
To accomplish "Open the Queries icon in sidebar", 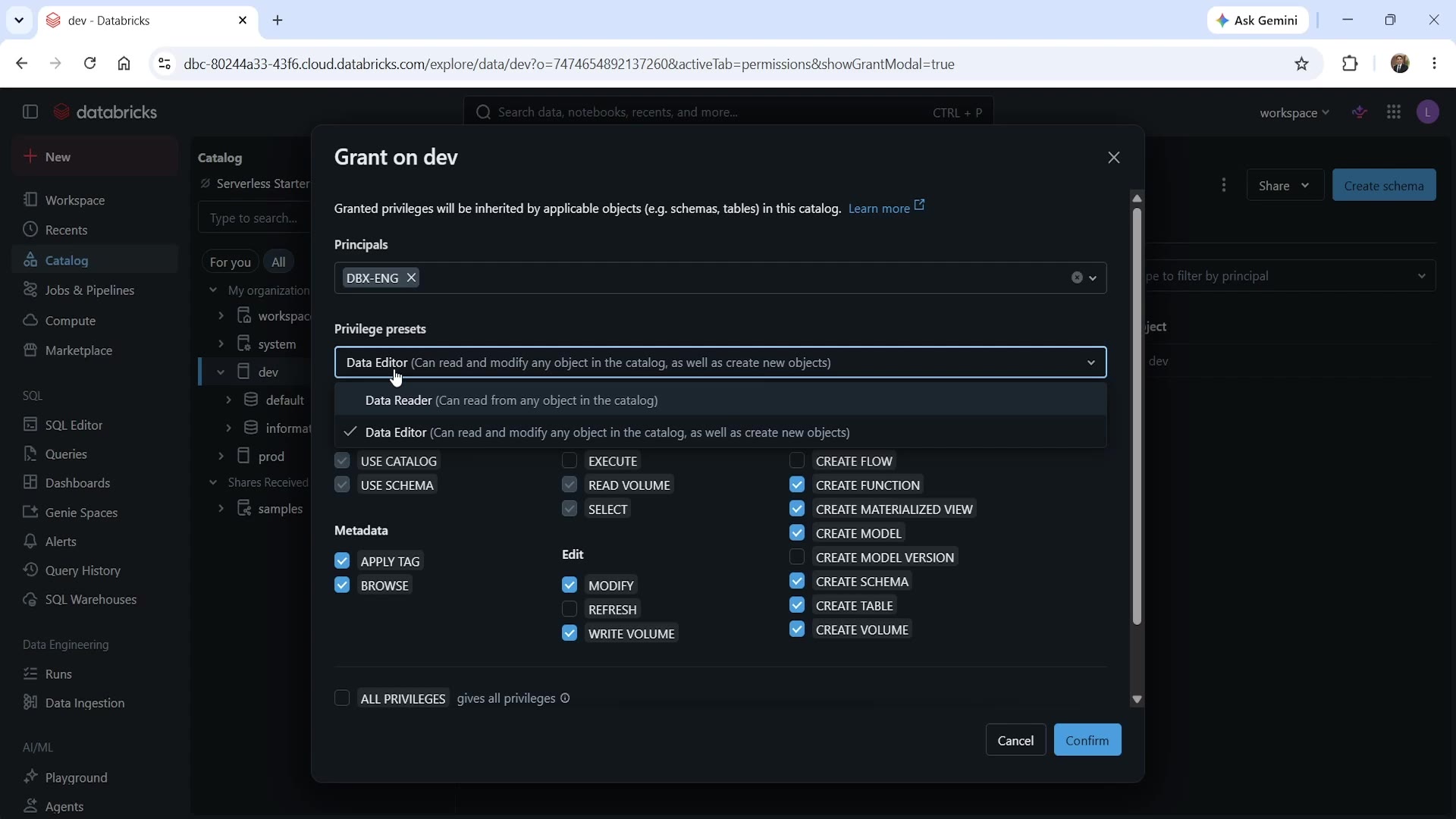I will [x=30, y=454].
